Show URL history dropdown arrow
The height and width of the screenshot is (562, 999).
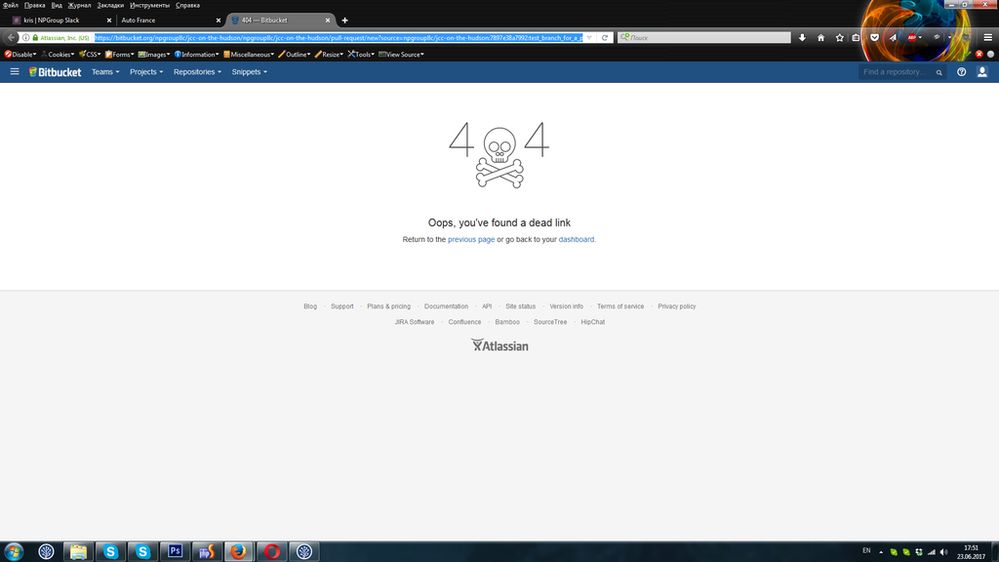589,38
